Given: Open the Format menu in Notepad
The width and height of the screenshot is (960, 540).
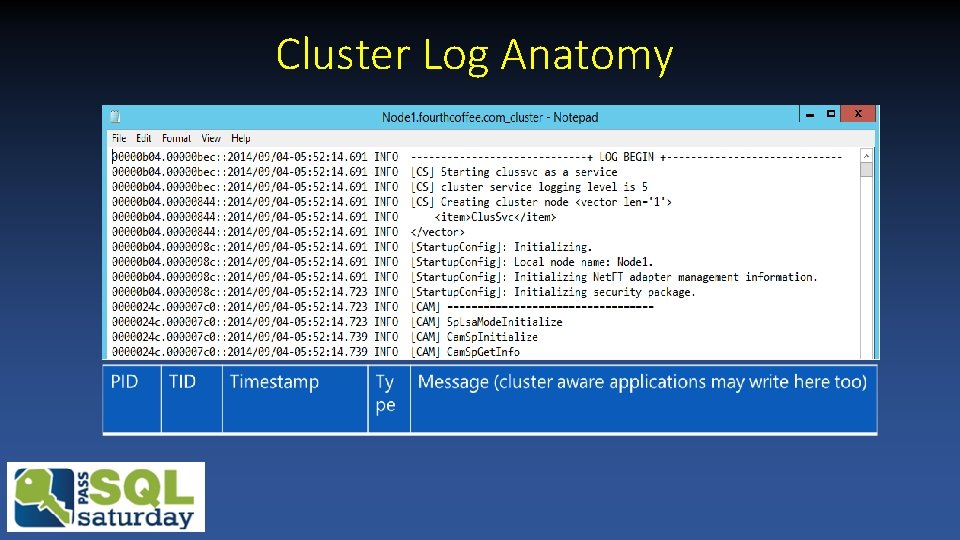Looking at the screenshot, I should pyautogui.click(x=176, y=138).
